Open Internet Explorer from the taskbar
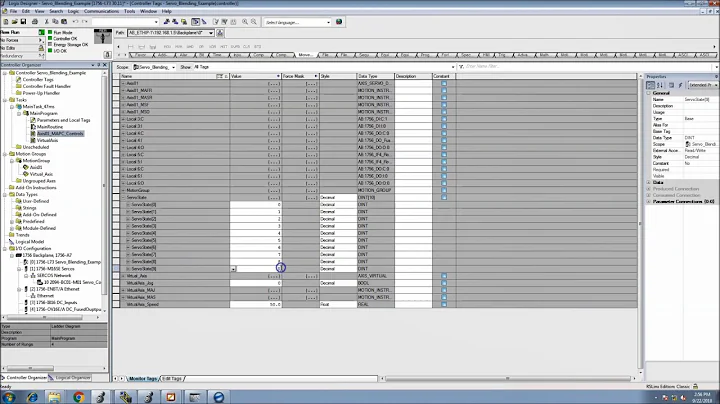The image size is (720, 404). point(32,397)
